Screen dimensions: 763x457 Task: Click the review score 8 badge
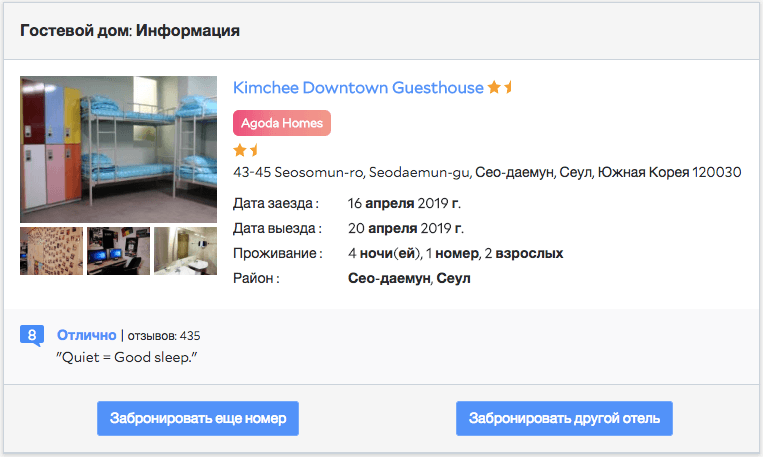[32, 335]
